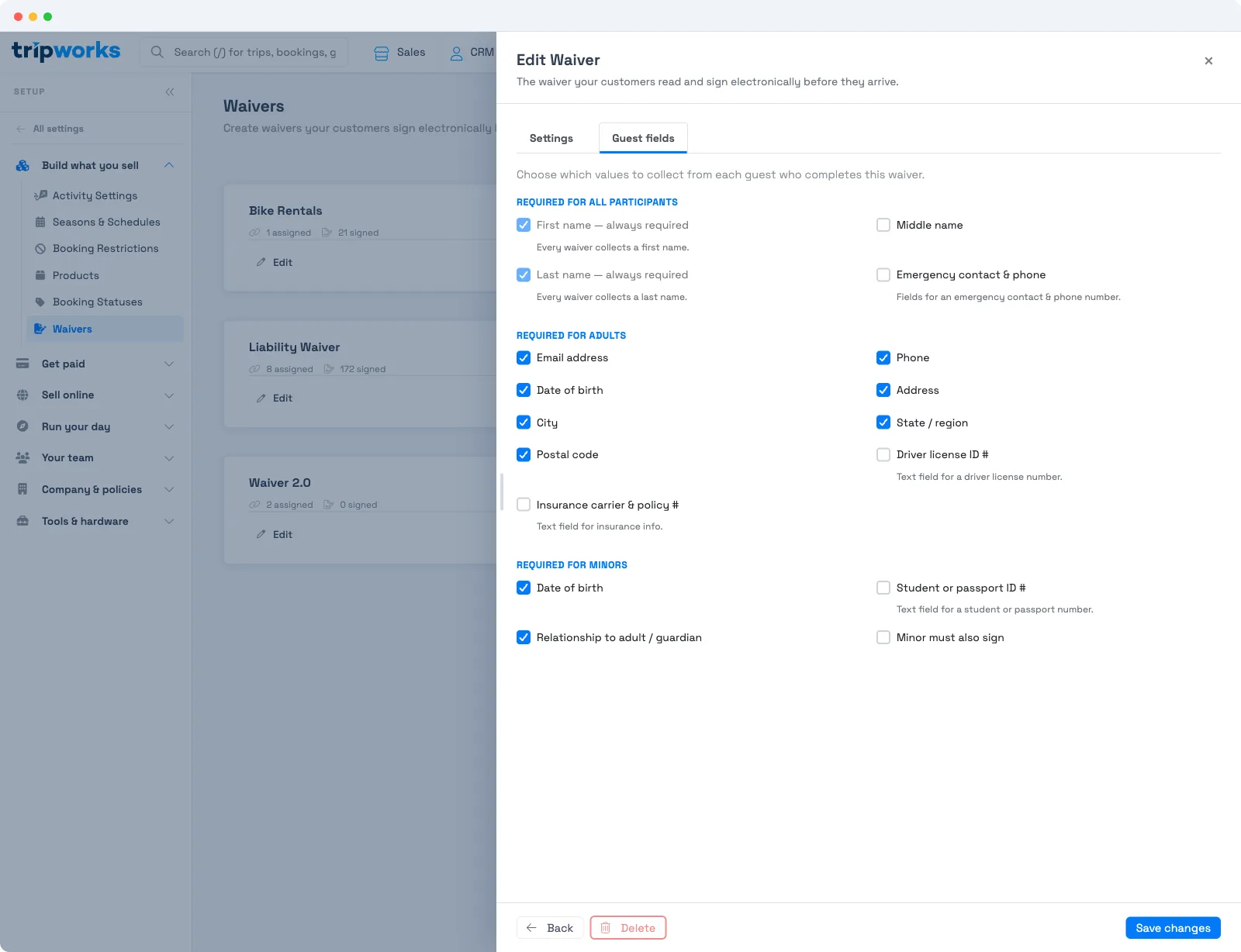Switch to the Settings tab
The height and width of the screenshot is (952, 1241).
pyautogui.click(x=551, y=138)
